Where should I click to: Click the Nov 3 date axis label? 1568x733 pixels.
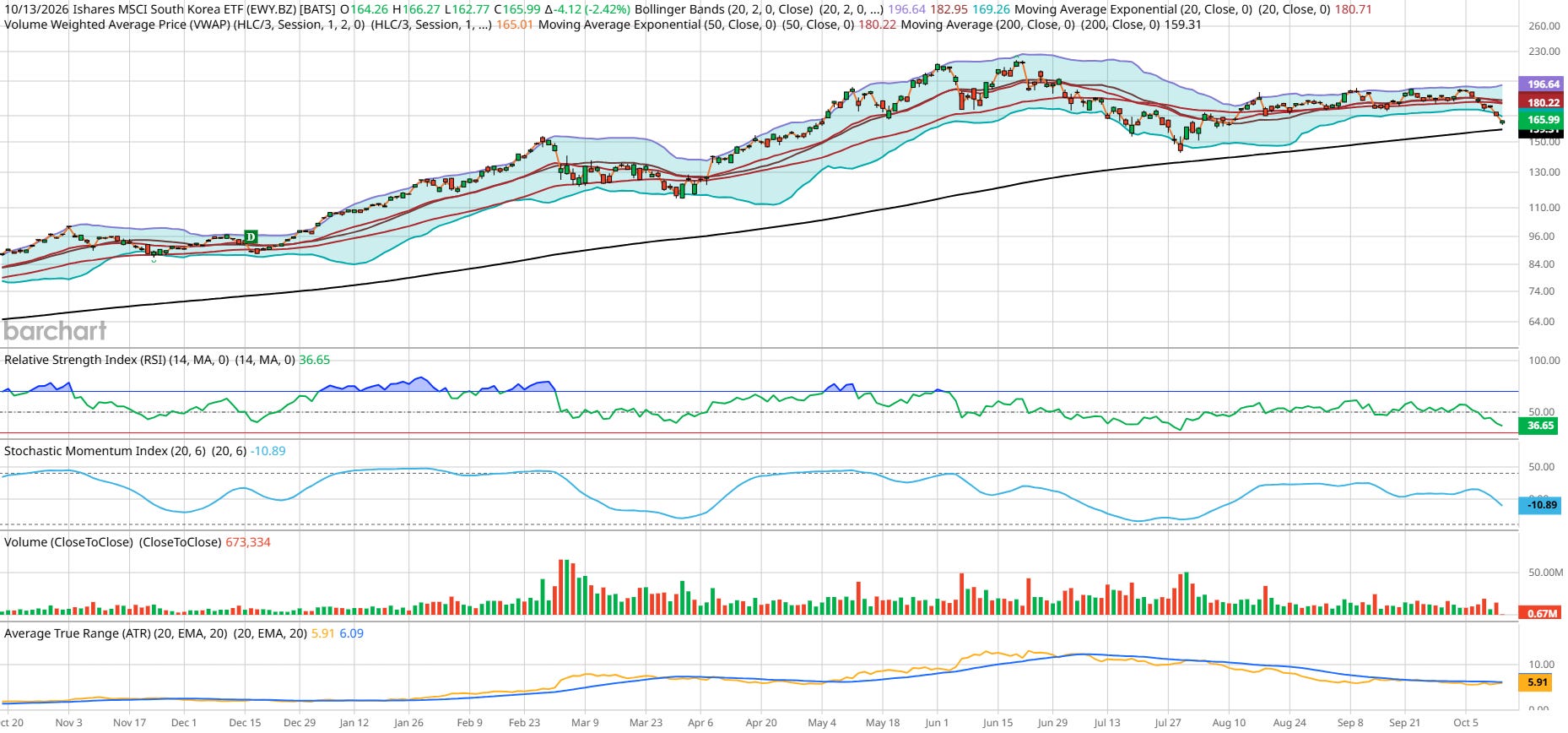[x=69, y=723]
